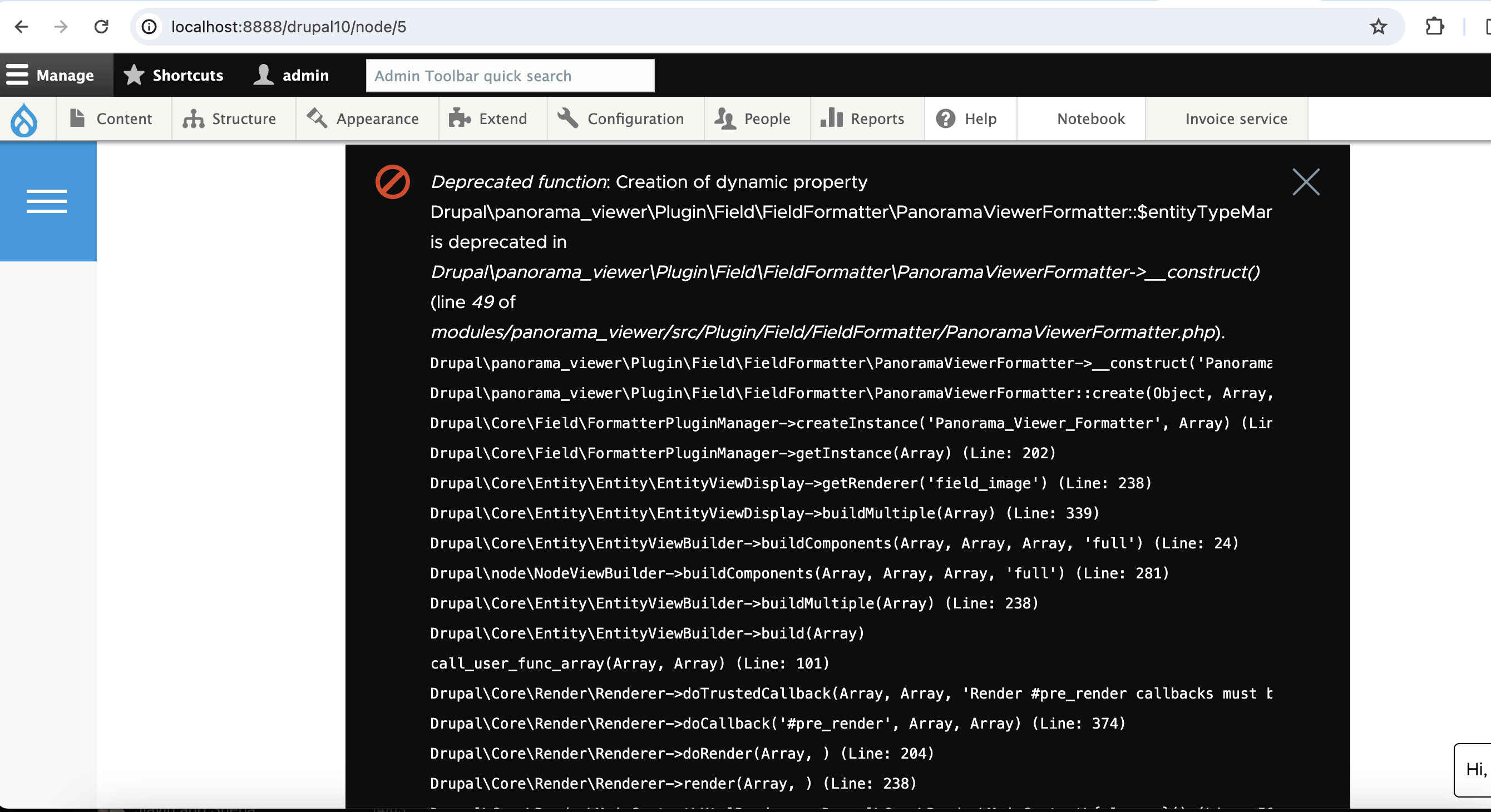Click the Invoice service toolbar link
The height and width of the screenshot is (812, 1491).
pyautogui.click(x=1236, y=118)
